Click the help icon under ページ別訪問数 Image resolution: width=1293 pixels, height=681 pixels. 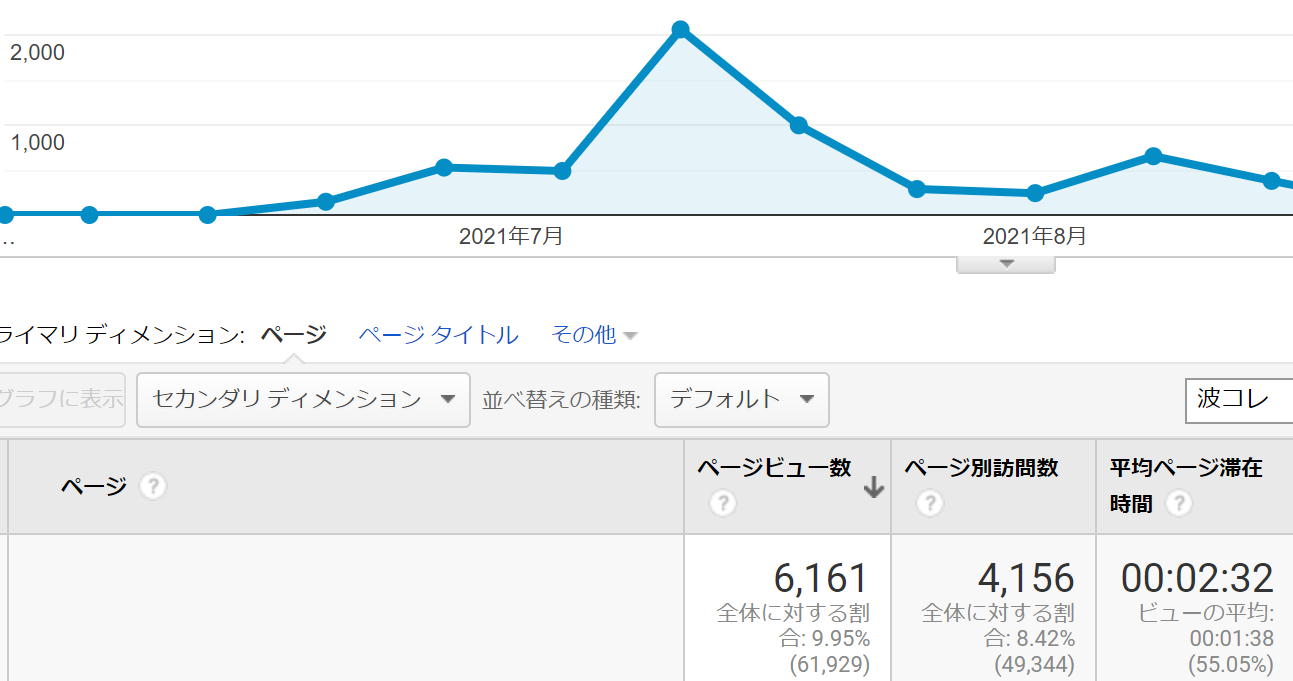(929, 503)
